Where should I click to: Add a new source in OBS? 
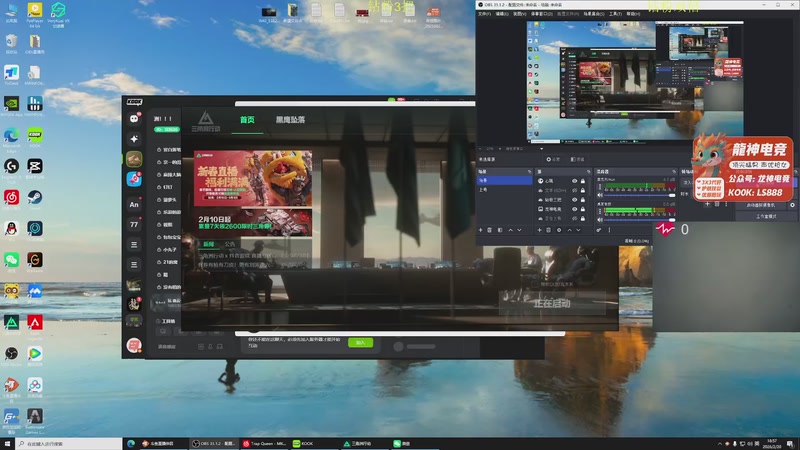point(539,230)
